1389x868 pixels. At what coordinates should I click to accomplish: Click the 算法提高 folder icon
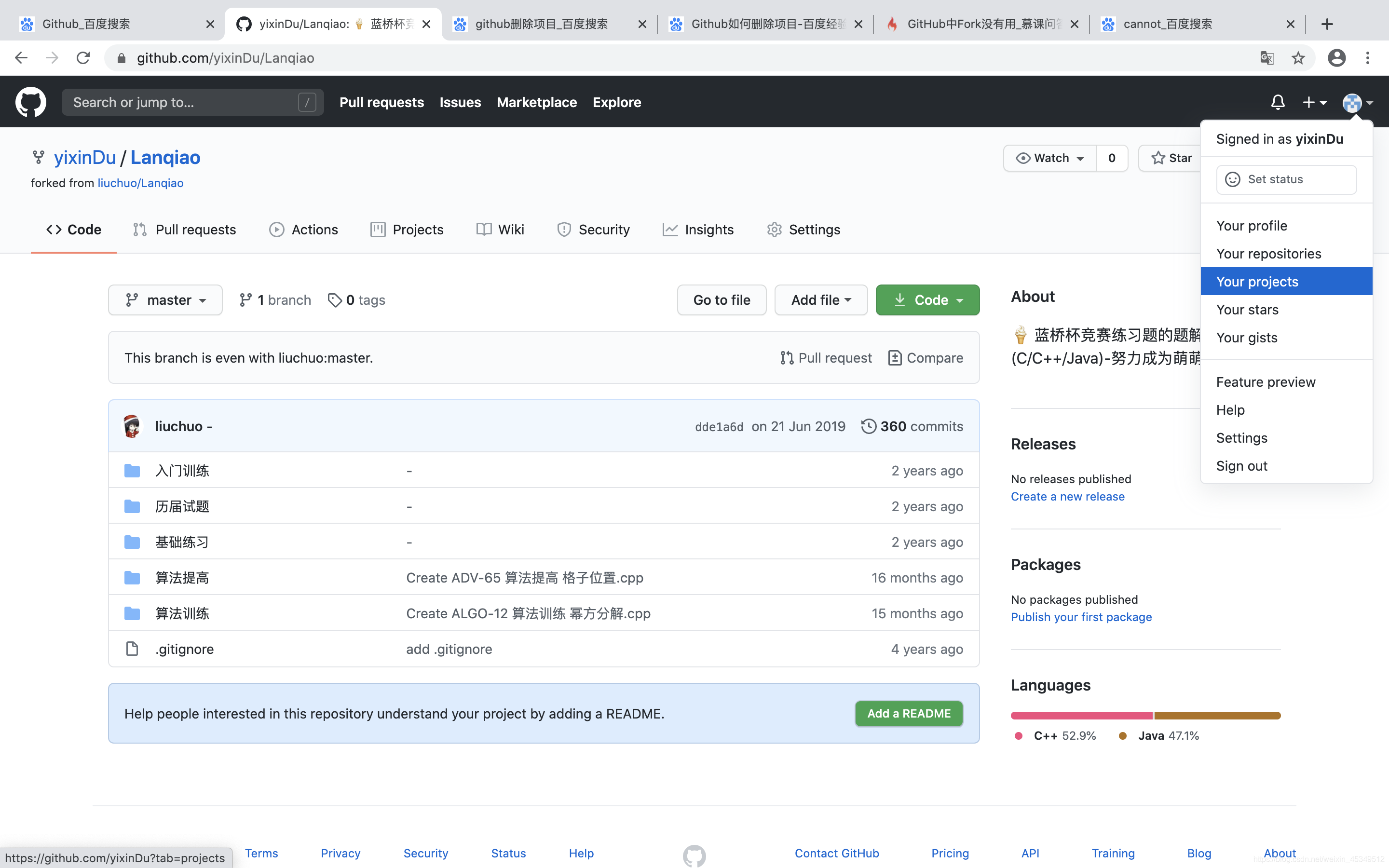[132, 578]
